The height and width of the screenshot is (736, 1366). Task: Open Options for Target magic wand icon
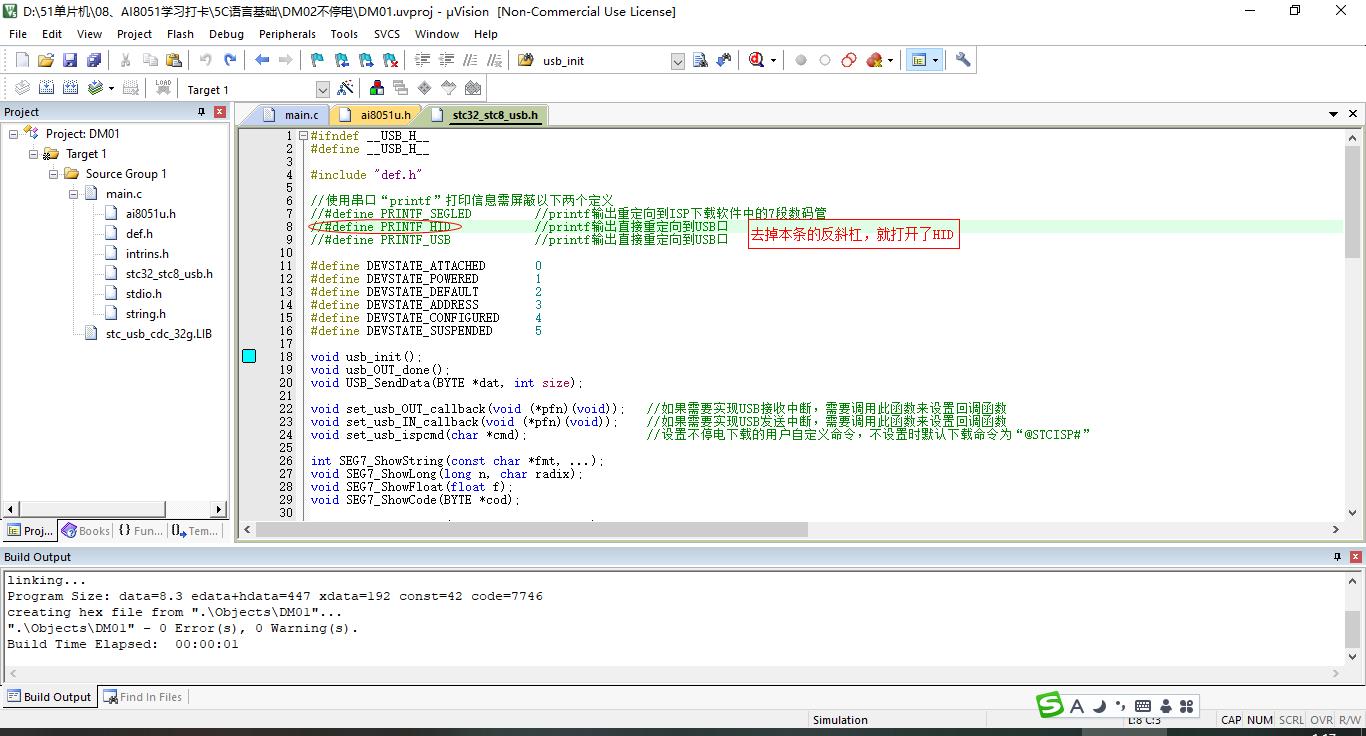[345, 89]
